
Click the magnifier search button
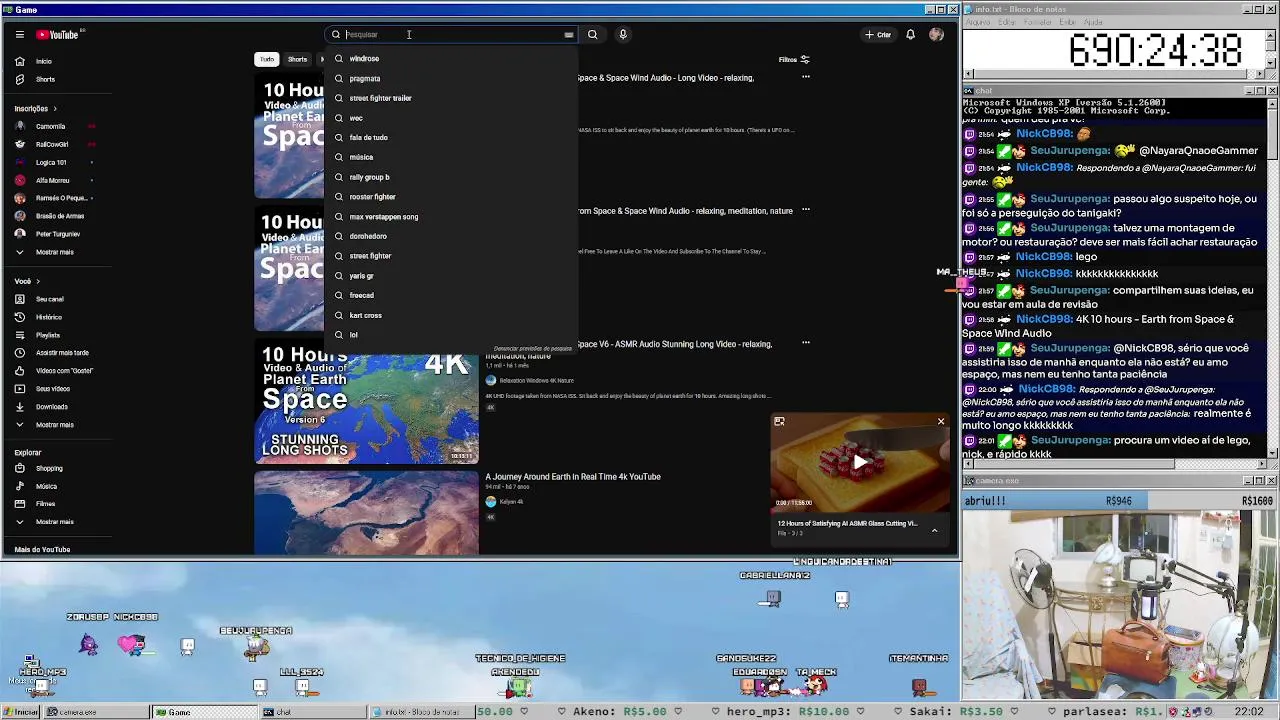(x=592, y=35)
